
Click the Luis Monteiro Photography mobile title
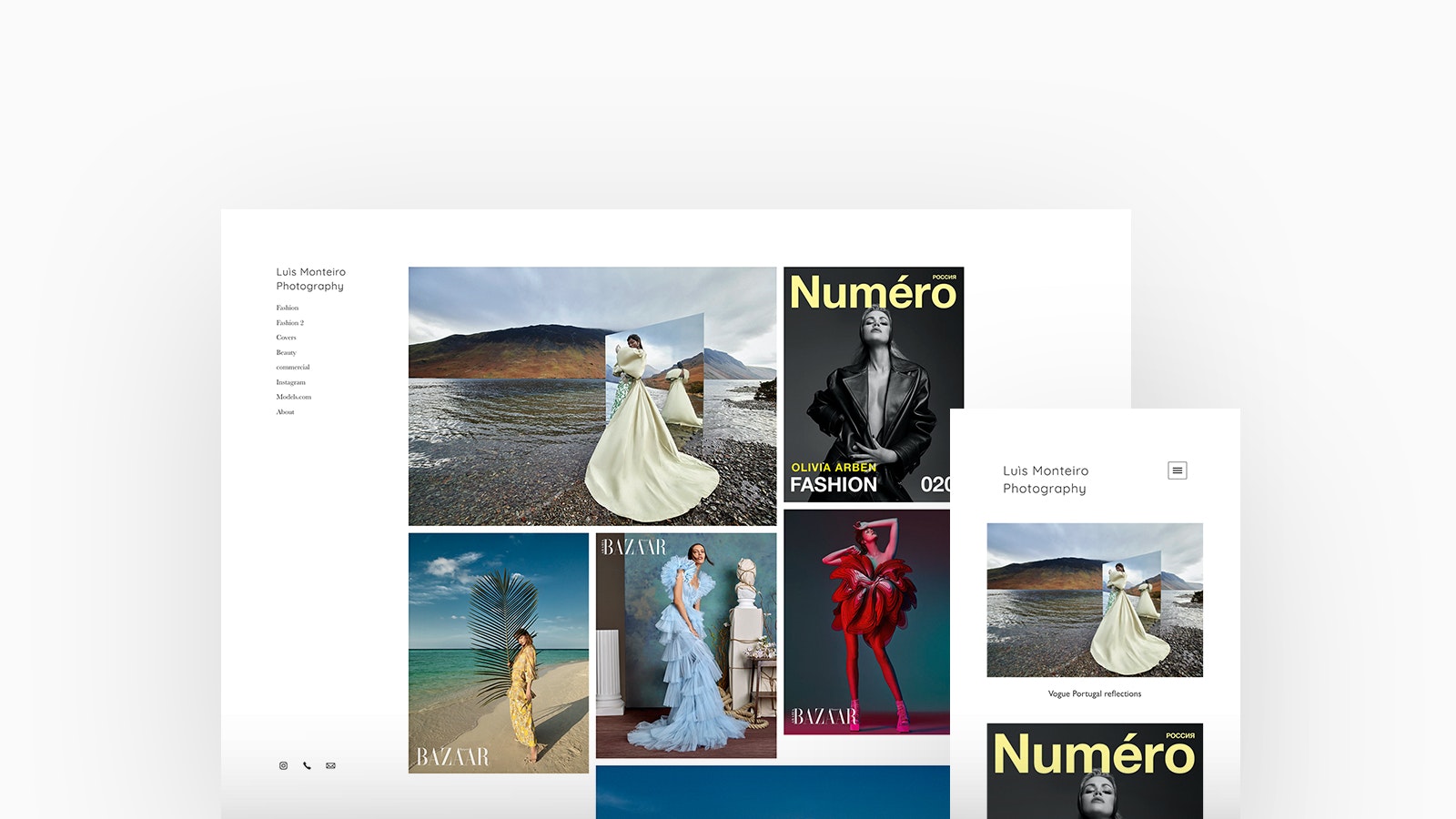(x=1046, y=480)
